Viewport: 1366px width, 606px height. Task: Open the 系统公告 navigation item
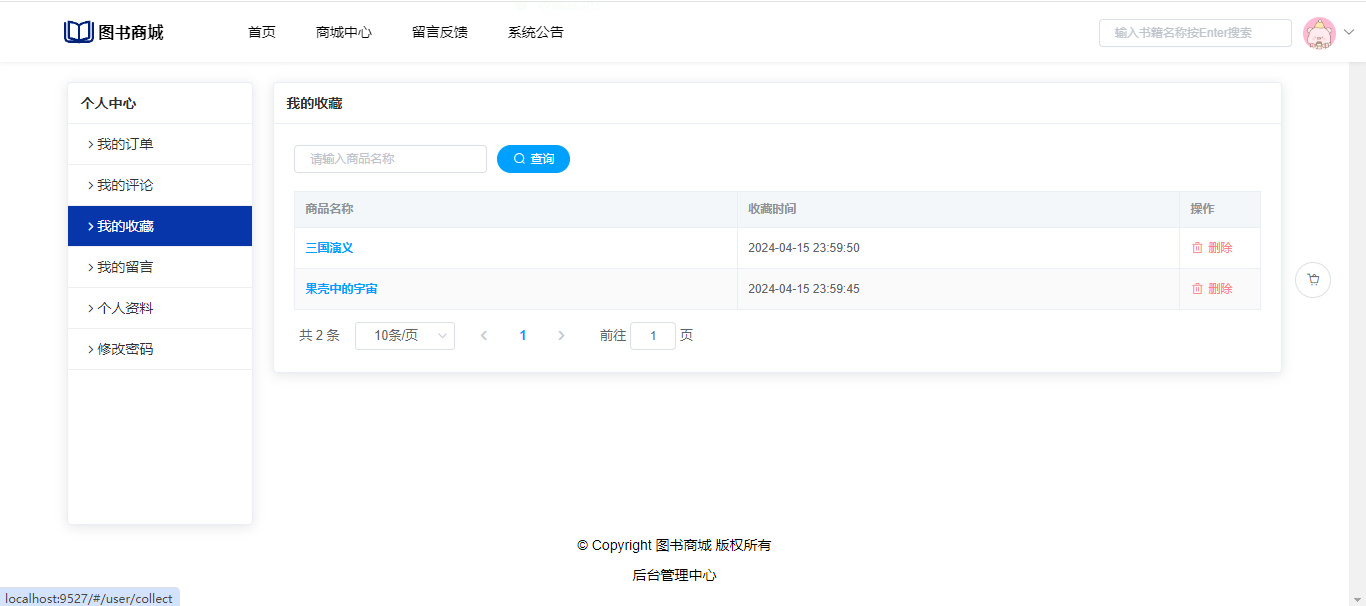535,32
